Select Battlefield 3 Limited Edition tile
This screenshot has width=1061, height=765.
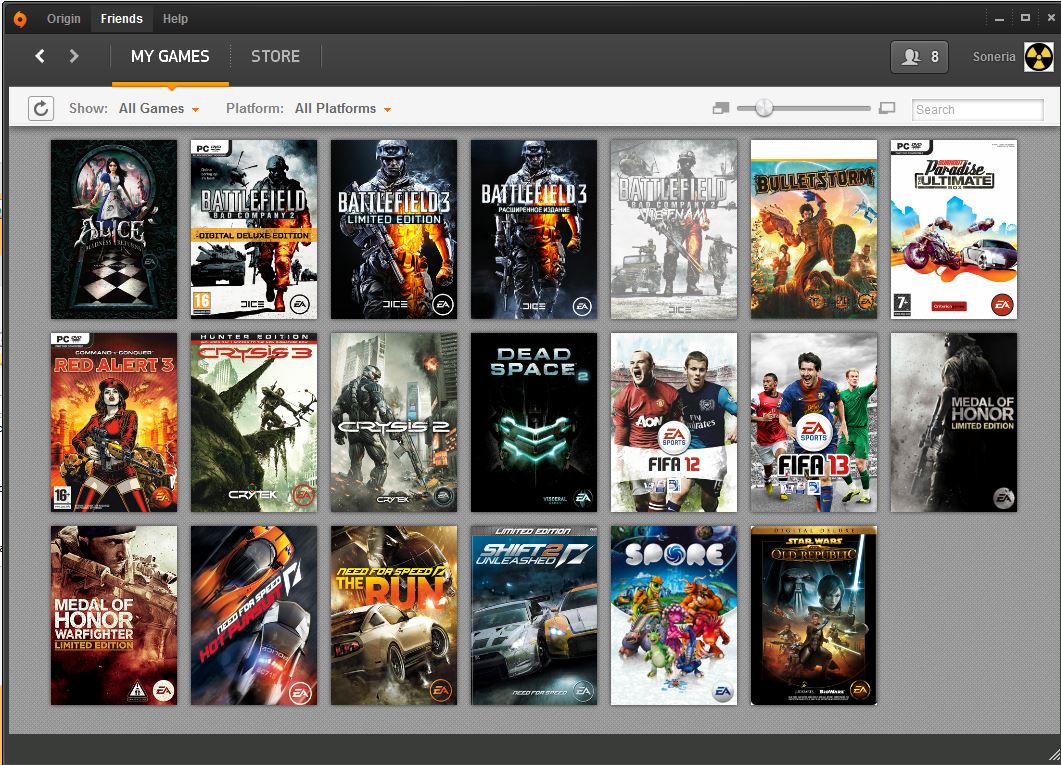[x=394, y=229]
